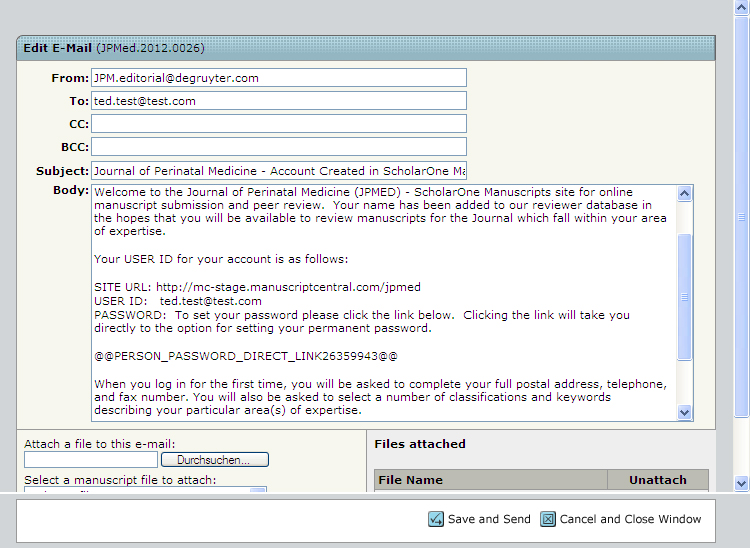The width and height of the screenshot is (750, 548).
Task: Click the Unattach column header
Action: (x=657, y=480)
